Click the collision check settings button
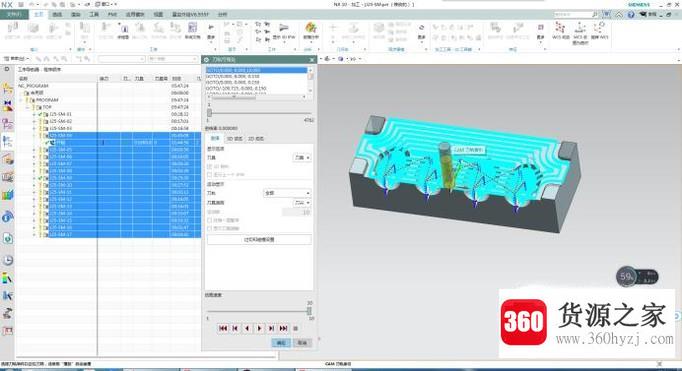 [259, 240]
